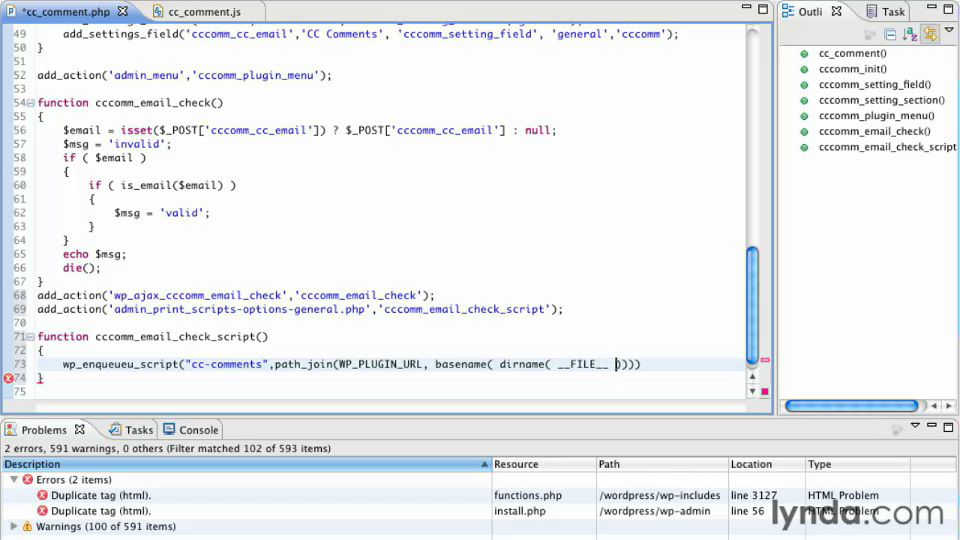Click outline scroll right arrow
Viewport: 960px width, 540px height.
[x=949, y=406]
